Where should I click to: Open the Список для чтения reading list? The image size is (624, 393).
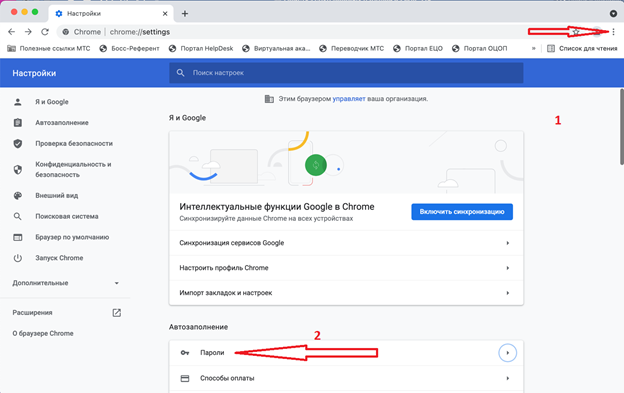[x=582, y=49]
